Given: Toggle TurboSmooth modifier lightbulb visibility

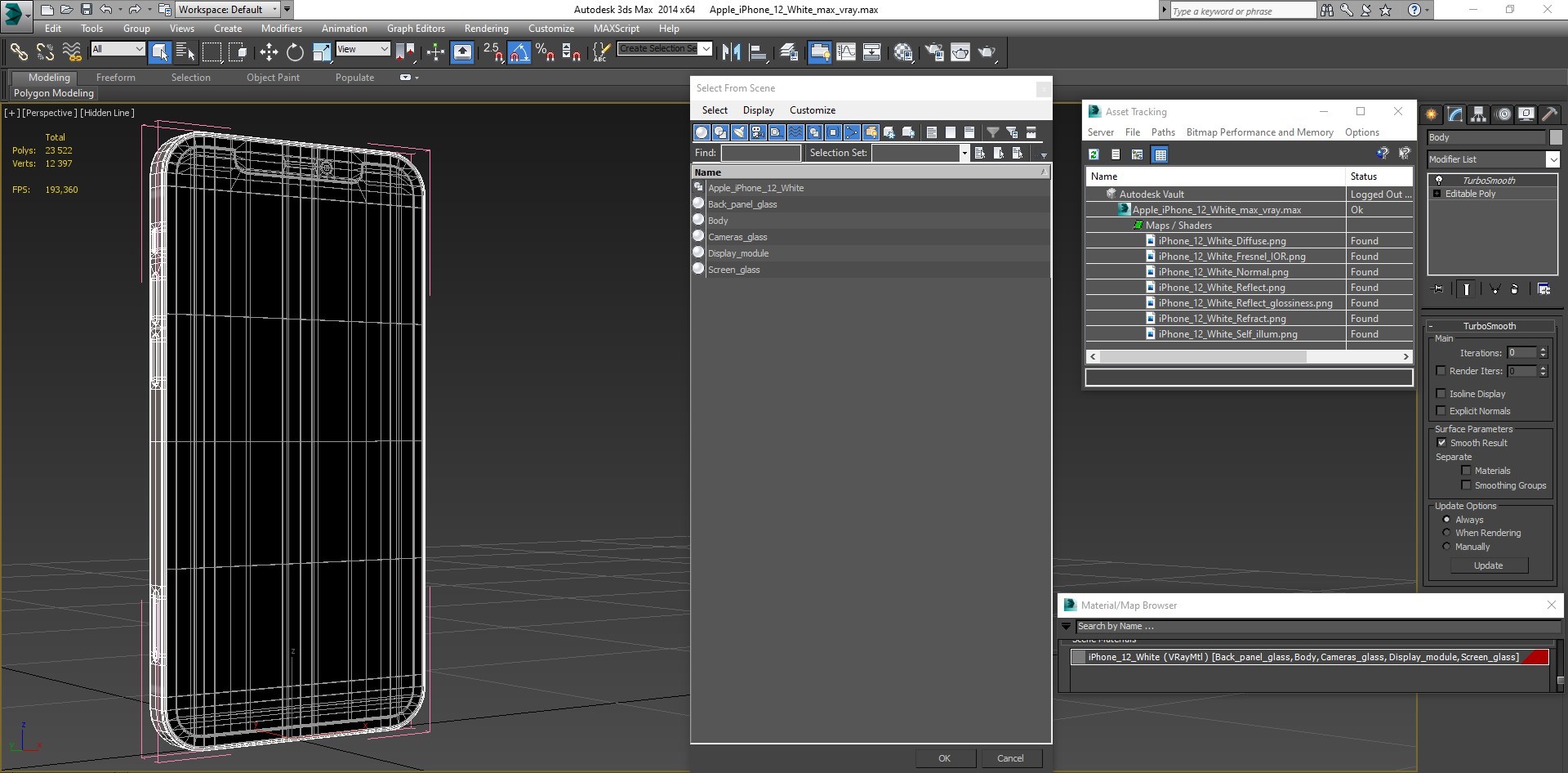Looking at the screenshot, I should pyautogui.click(x=1439, y=181).
